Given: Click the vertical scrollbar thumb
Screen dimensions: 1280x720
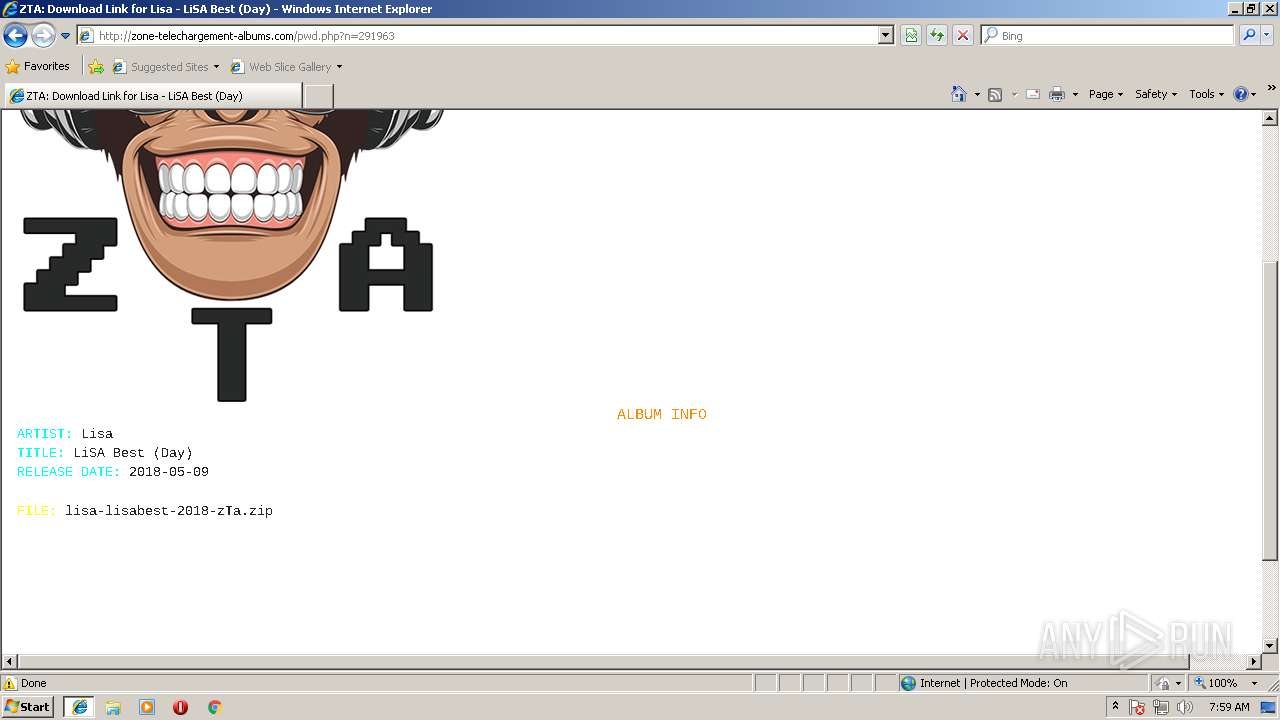Looking at the screenshot, I should [x=1270, y=410].
